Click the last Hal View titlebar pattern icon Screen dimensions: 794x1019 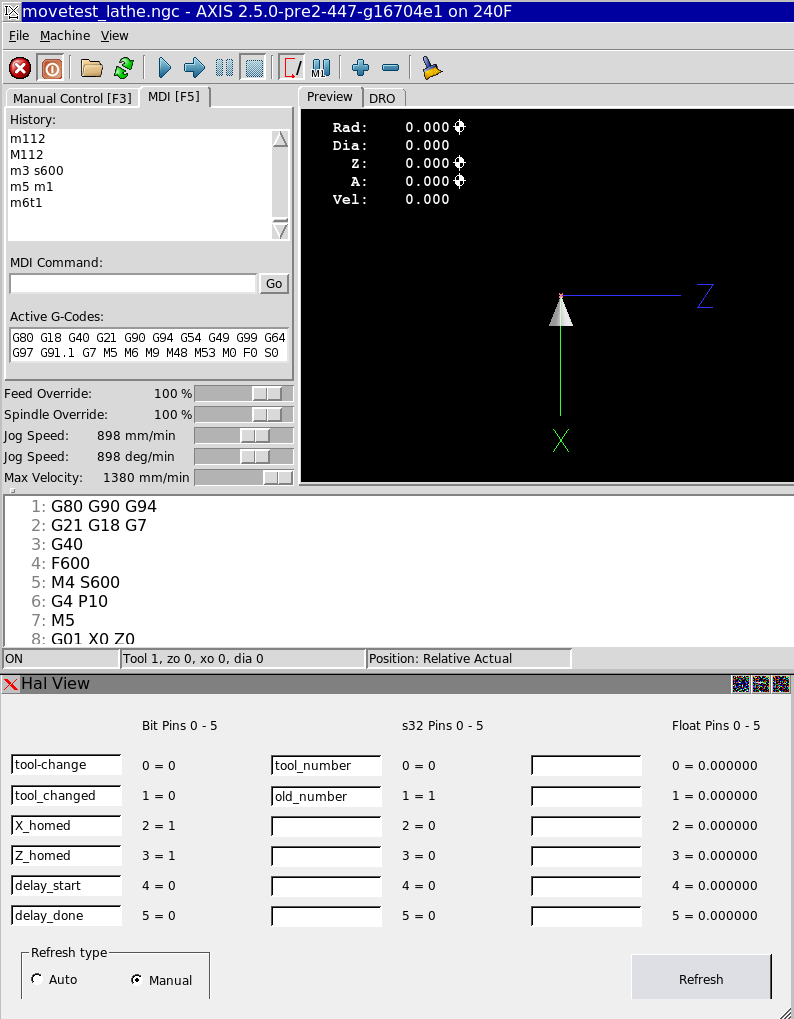click(x=781, y=684)
